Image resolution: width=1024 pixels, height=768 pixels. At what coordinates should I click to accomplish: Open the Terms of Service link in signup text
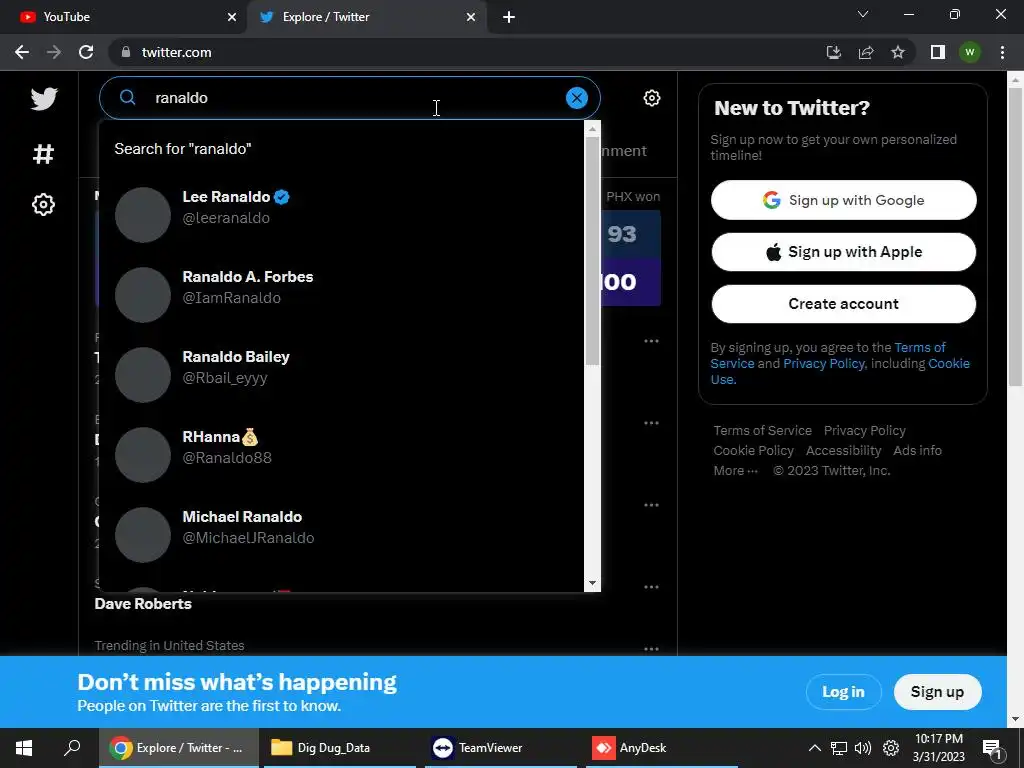click(x=920, y=347)
